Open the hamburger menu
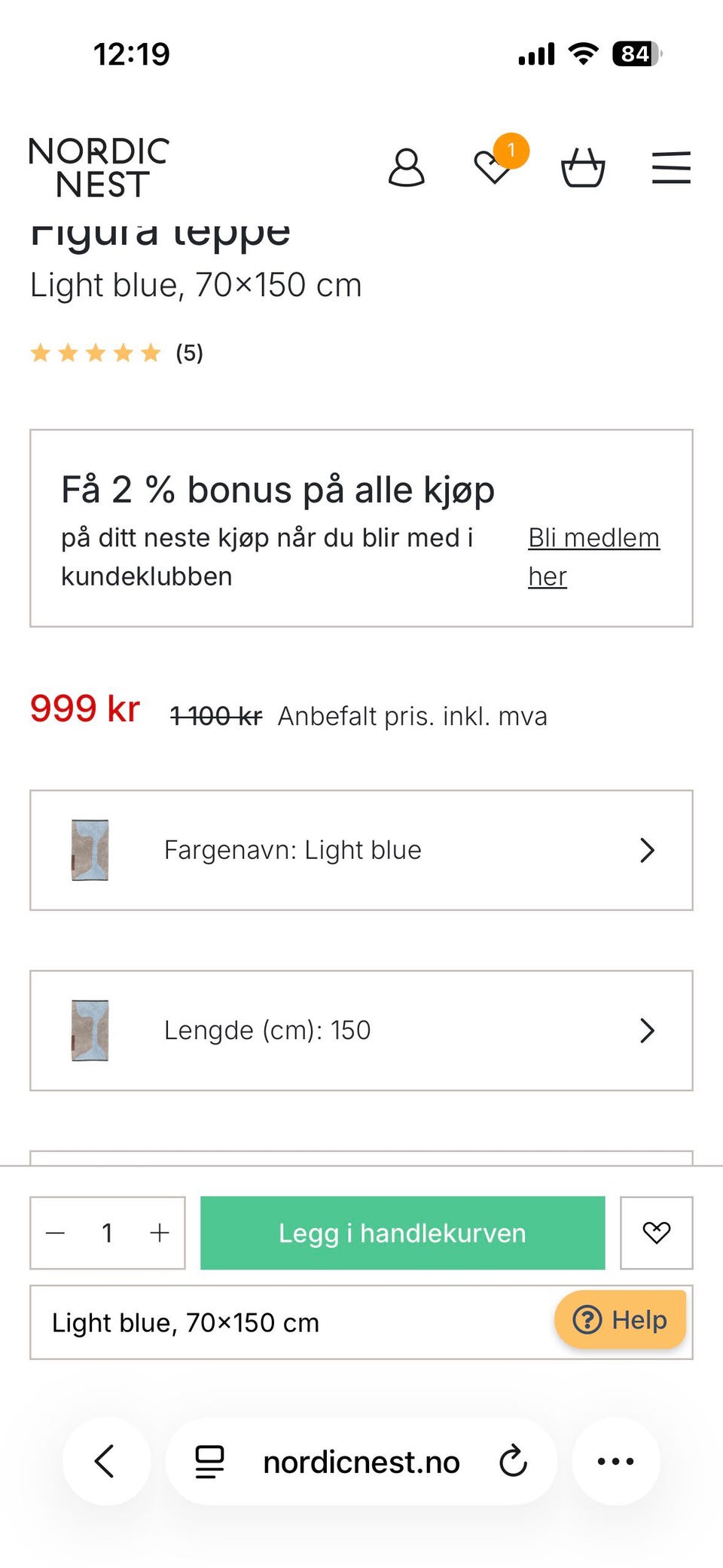 pos(671,167)
